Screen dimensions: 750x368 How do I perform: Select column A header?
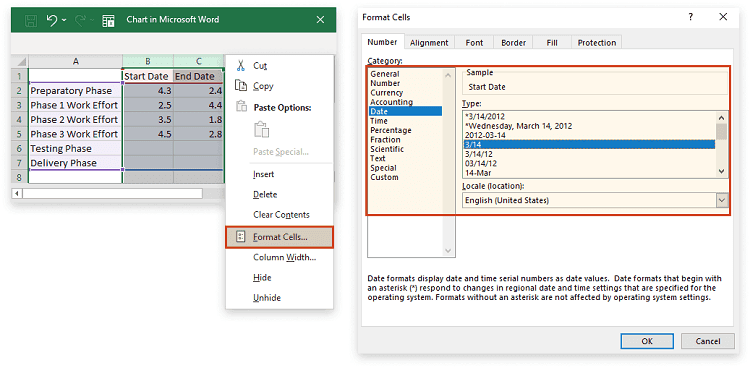coord(76,61)
